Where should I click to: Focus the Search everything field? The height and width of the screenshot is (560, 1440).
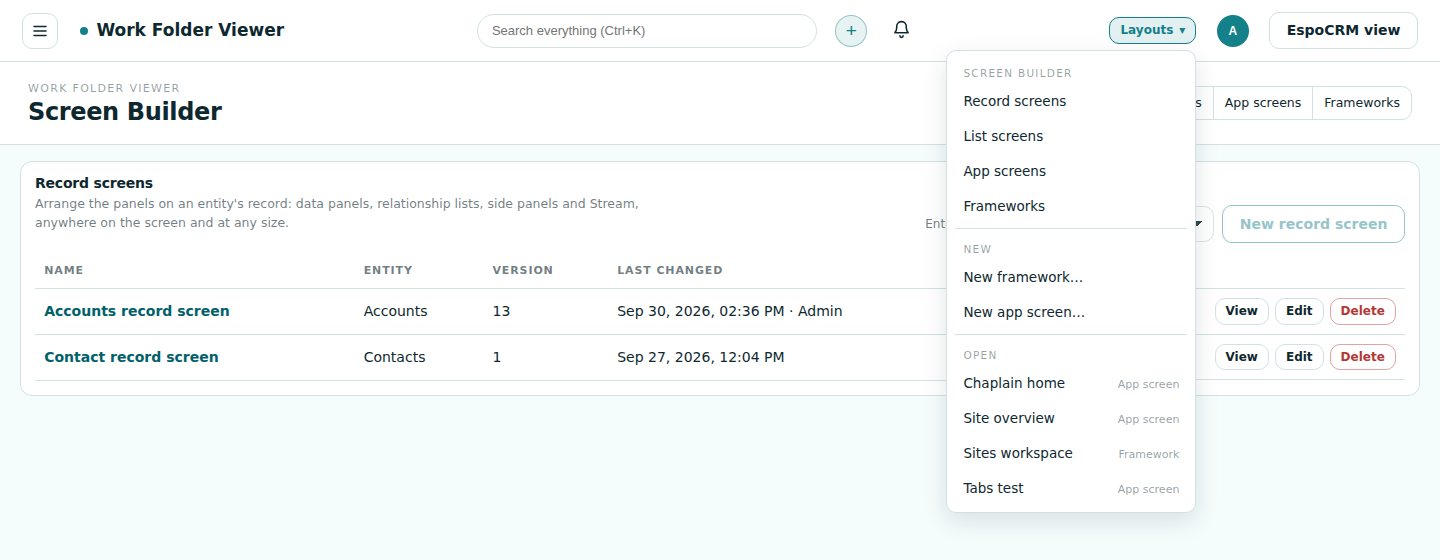pyautogui.click(x=647, y=31)
